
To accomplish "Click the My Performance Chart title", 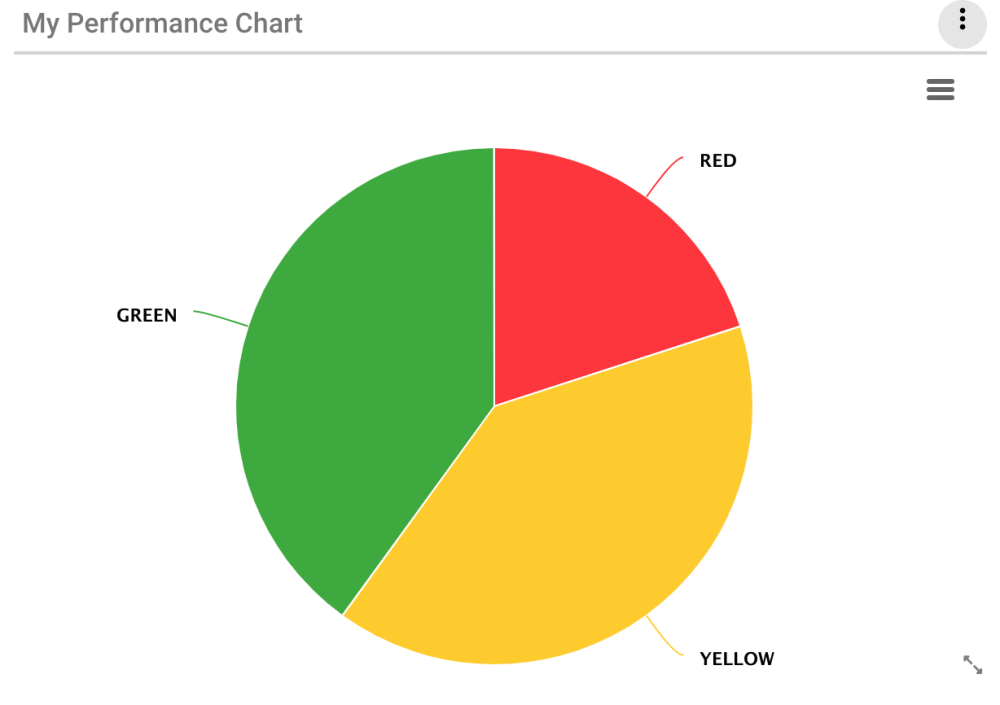I will pos(162,23).
